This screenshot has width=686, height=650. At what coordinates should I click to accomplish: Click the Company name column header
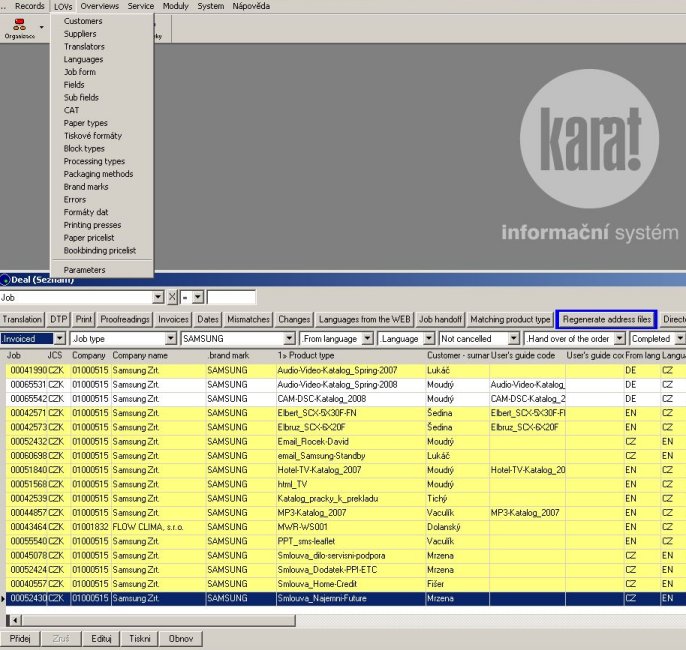[x=158, y=355]
